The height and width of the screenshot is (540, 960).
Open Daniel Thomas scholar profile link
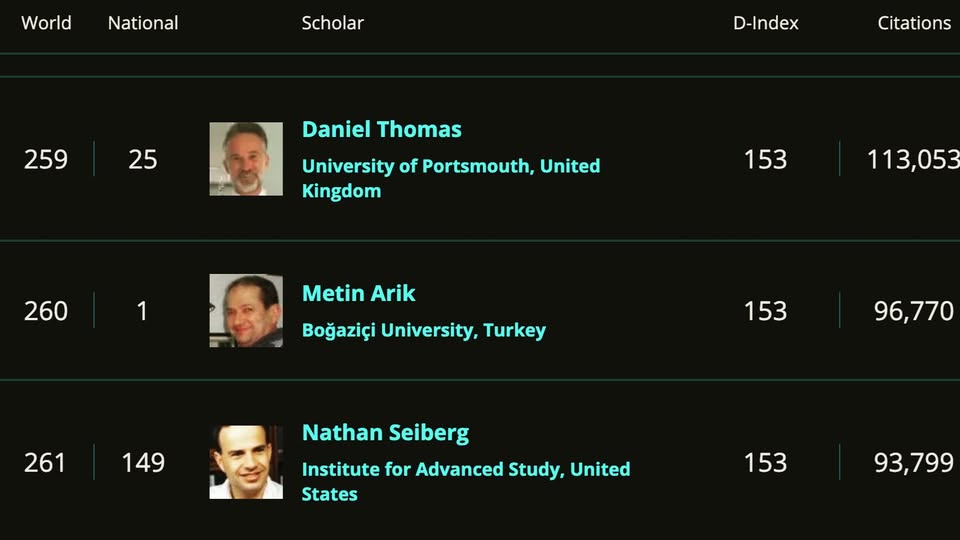381,129
